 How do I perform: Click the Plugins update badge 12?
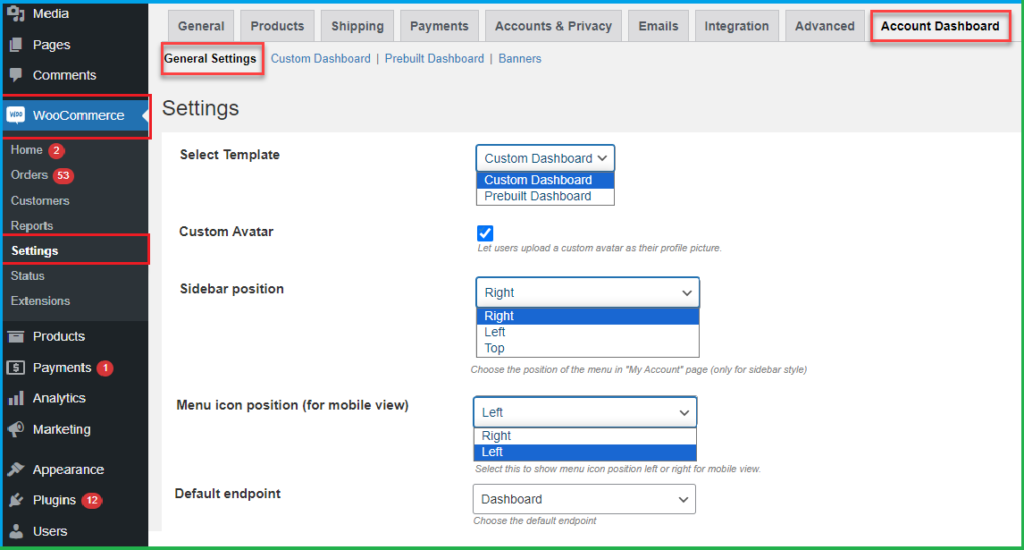92,500
